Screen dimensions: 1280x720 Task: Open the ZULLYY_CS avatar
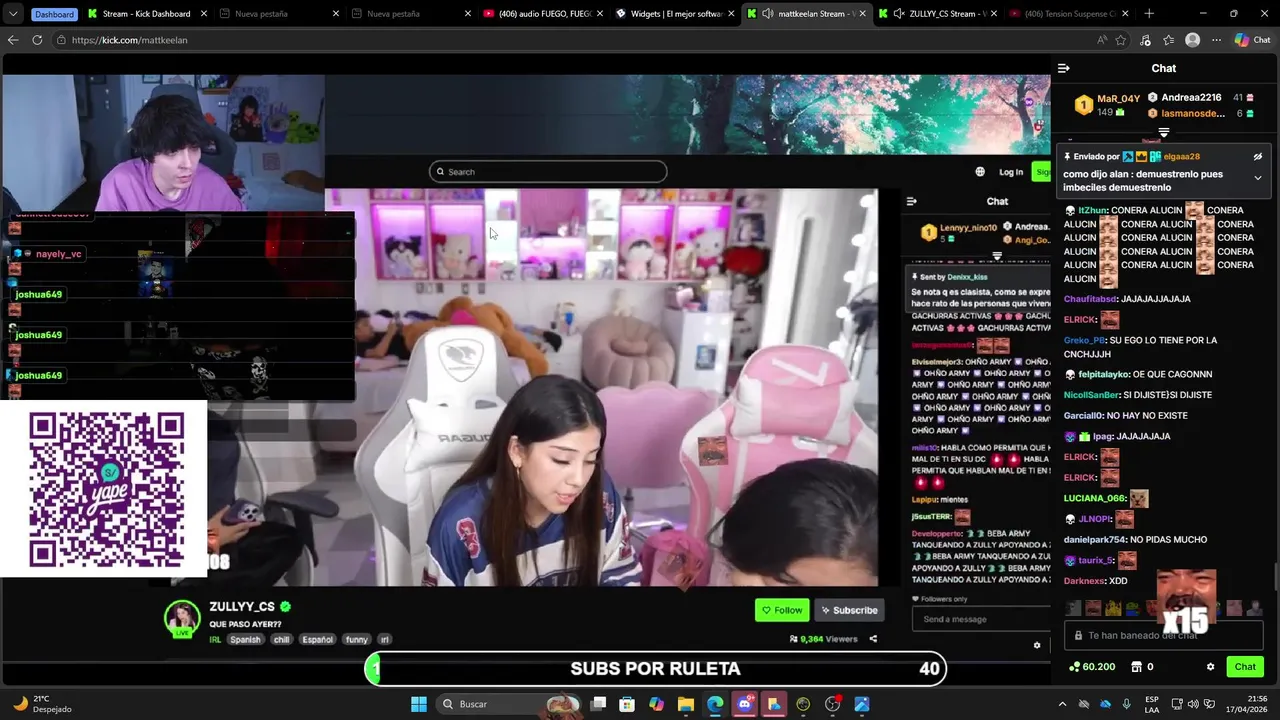[x=182, y=619]
